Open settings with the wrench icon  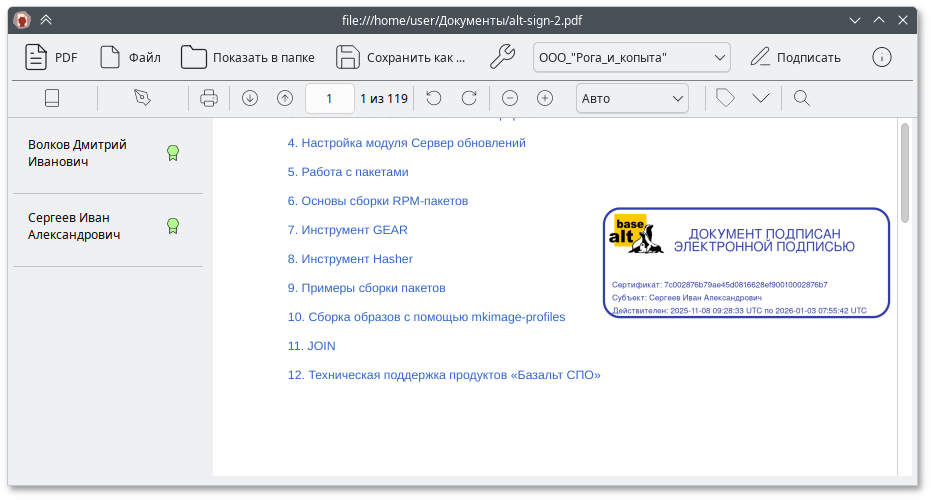pos(502,58)
